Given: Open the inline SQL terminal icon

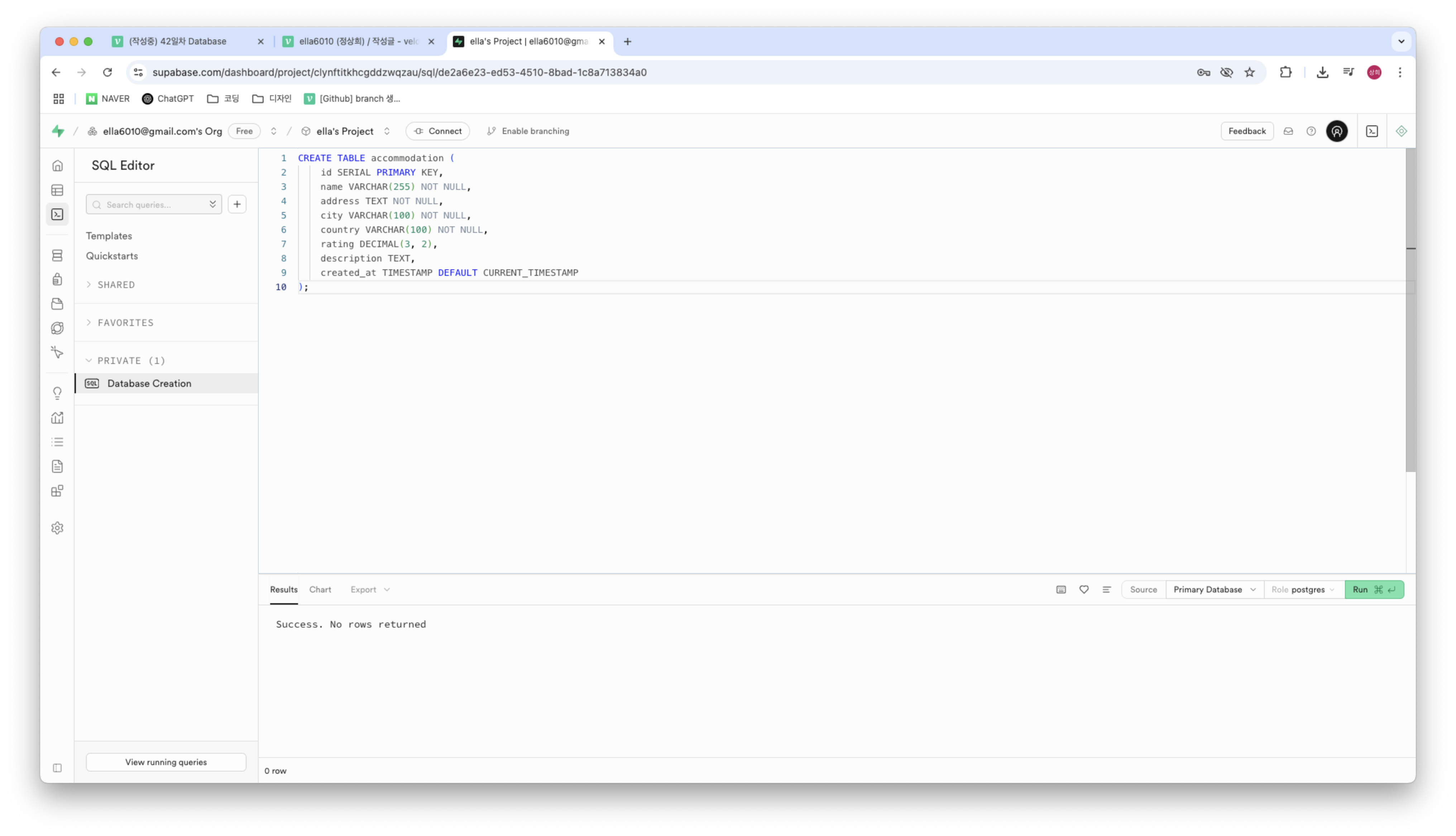Looking at the screenshot, I should point(1371,131).
